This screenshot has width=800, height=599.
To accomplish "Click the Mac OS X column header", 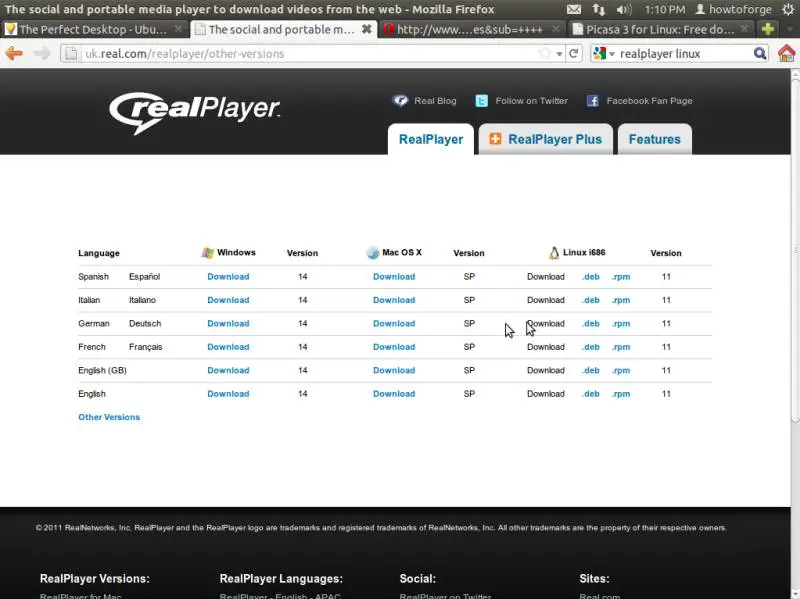I will tap(394, 253).
